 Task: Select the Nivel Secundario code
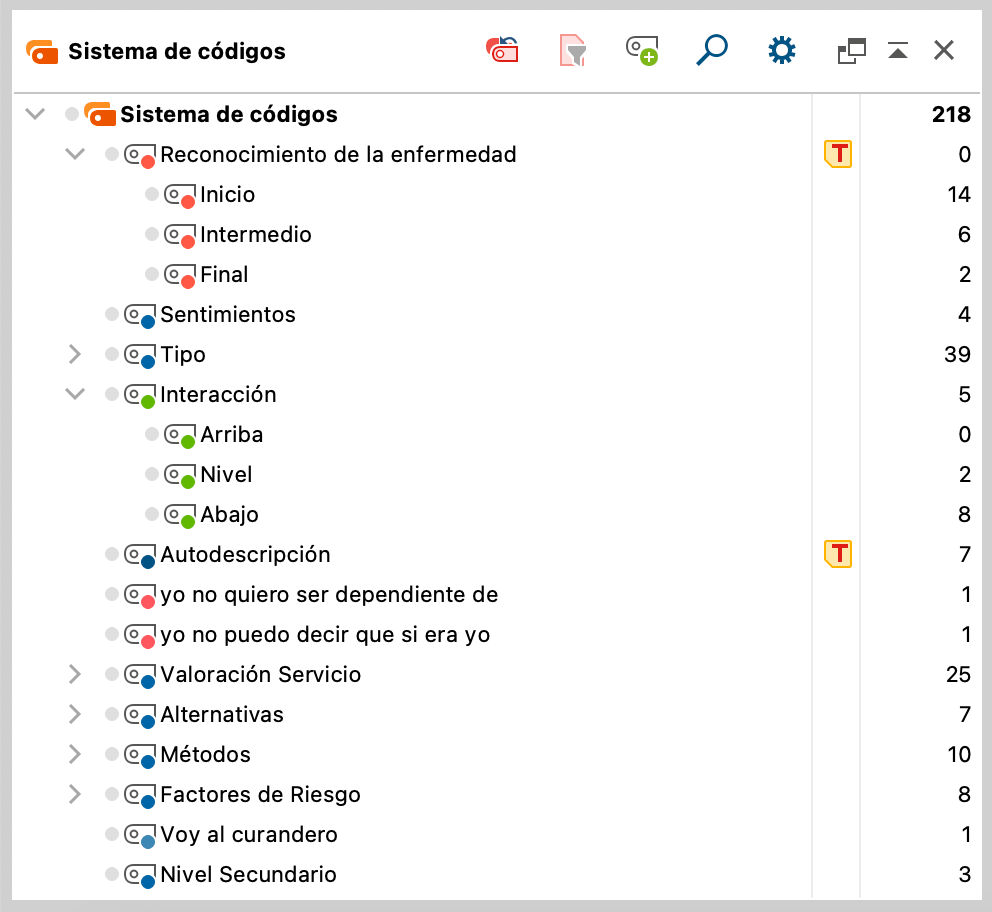click(x=248, y=875)
